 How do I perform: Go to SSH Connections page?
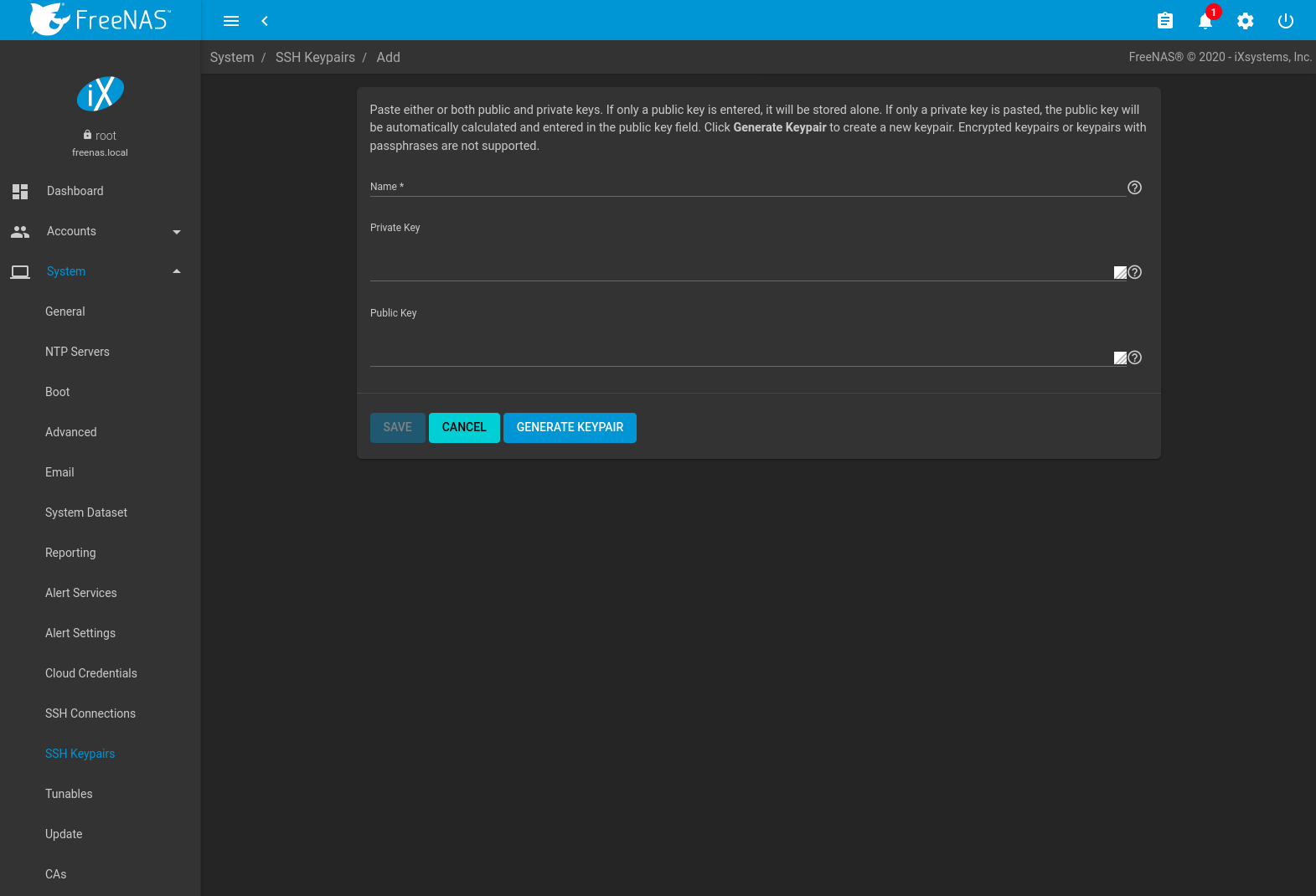tap(90, 713)
